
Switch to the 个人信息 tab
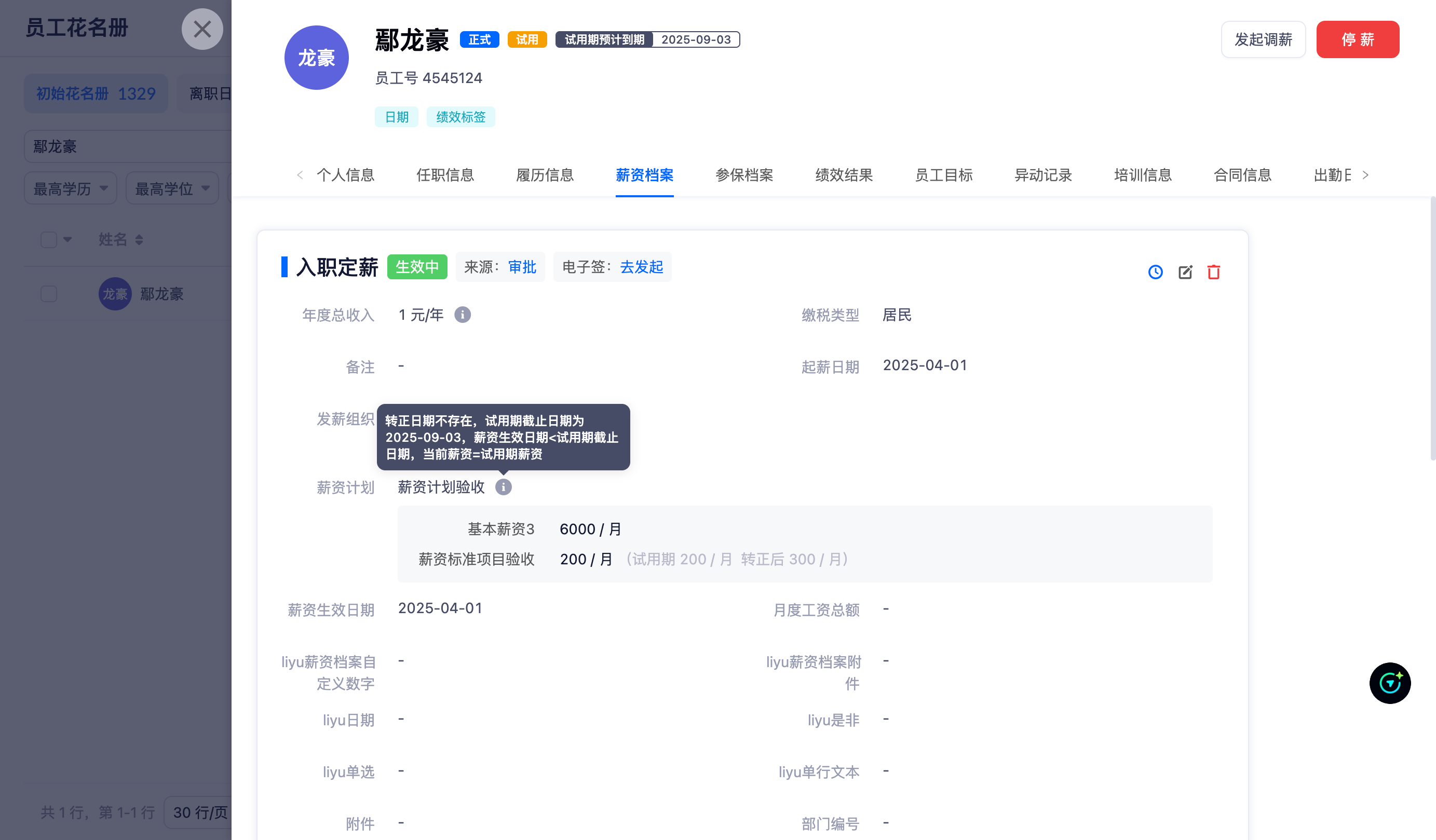[x=345, y=175]
